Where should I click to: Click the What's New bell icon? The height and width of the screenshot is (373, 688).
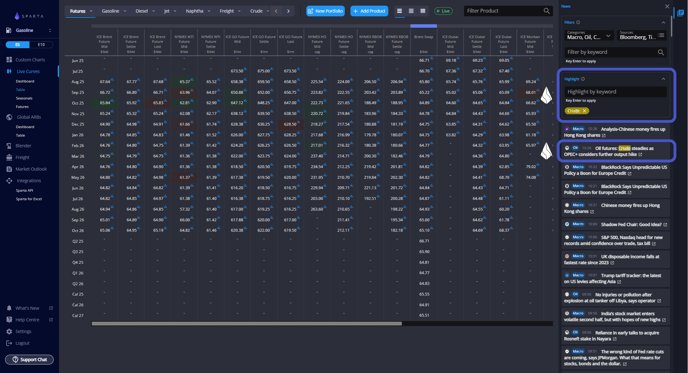pos(9,308)
